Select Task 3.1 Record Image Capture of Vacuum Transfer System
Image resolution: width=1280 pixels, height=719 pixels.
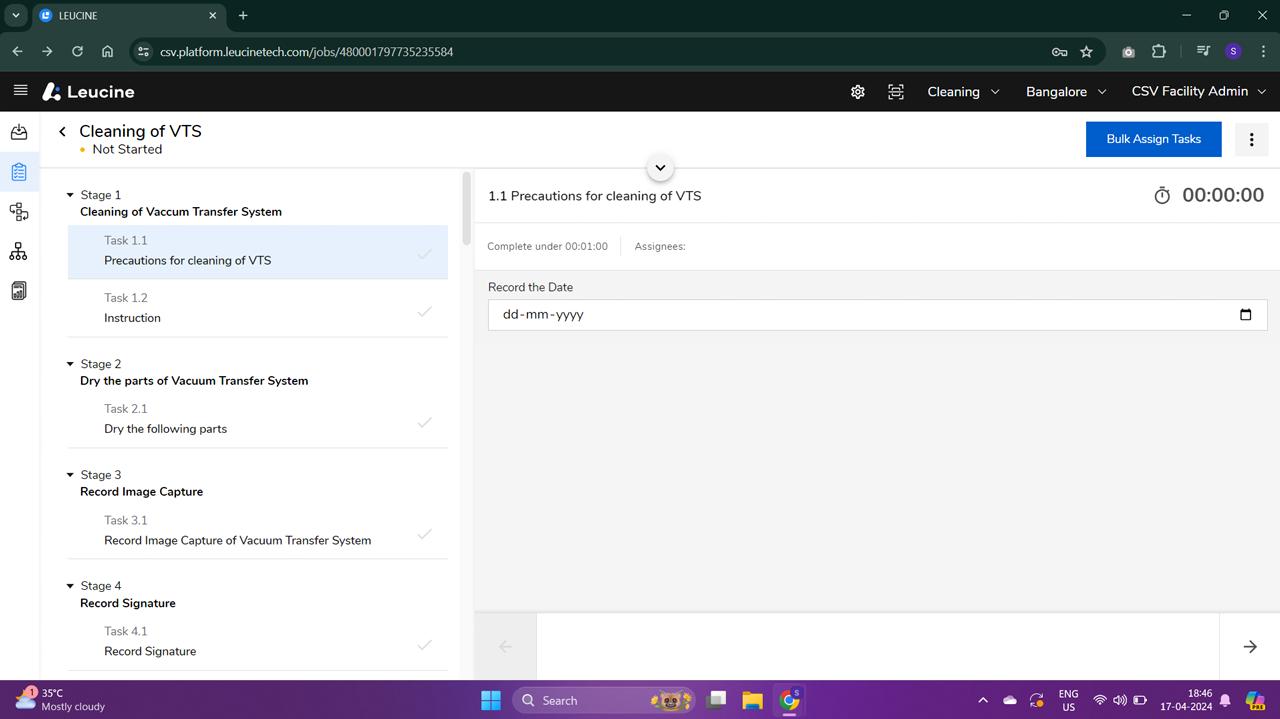[x=258, y=530]
